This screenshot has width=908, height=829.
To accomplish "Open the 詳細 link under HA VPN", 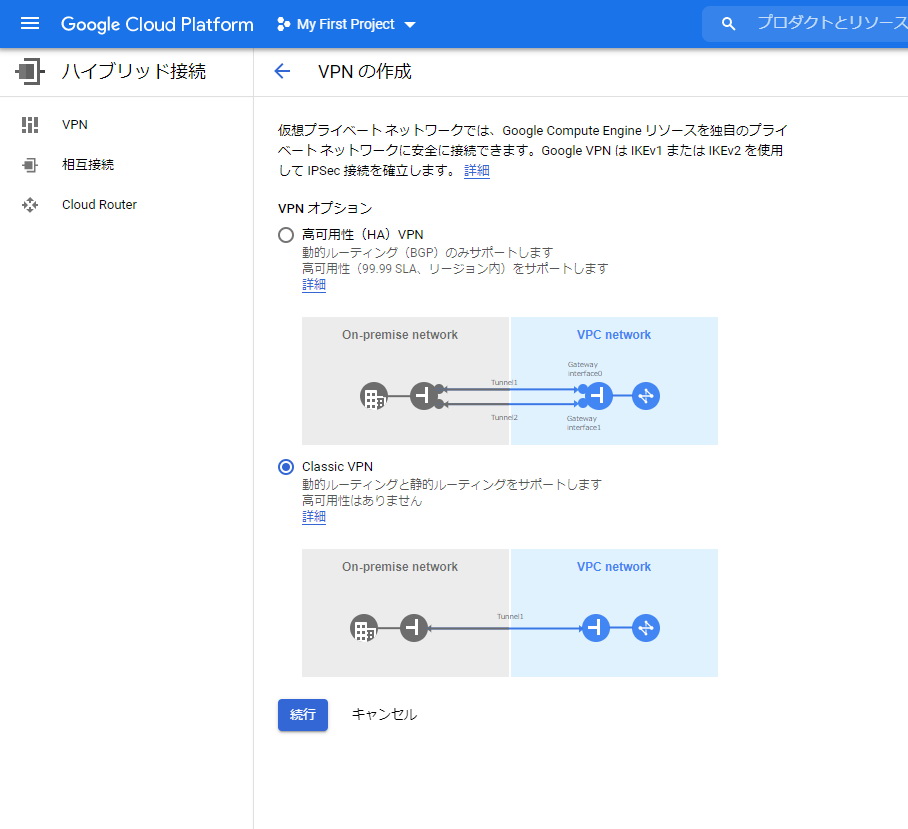I will (314, 285).
